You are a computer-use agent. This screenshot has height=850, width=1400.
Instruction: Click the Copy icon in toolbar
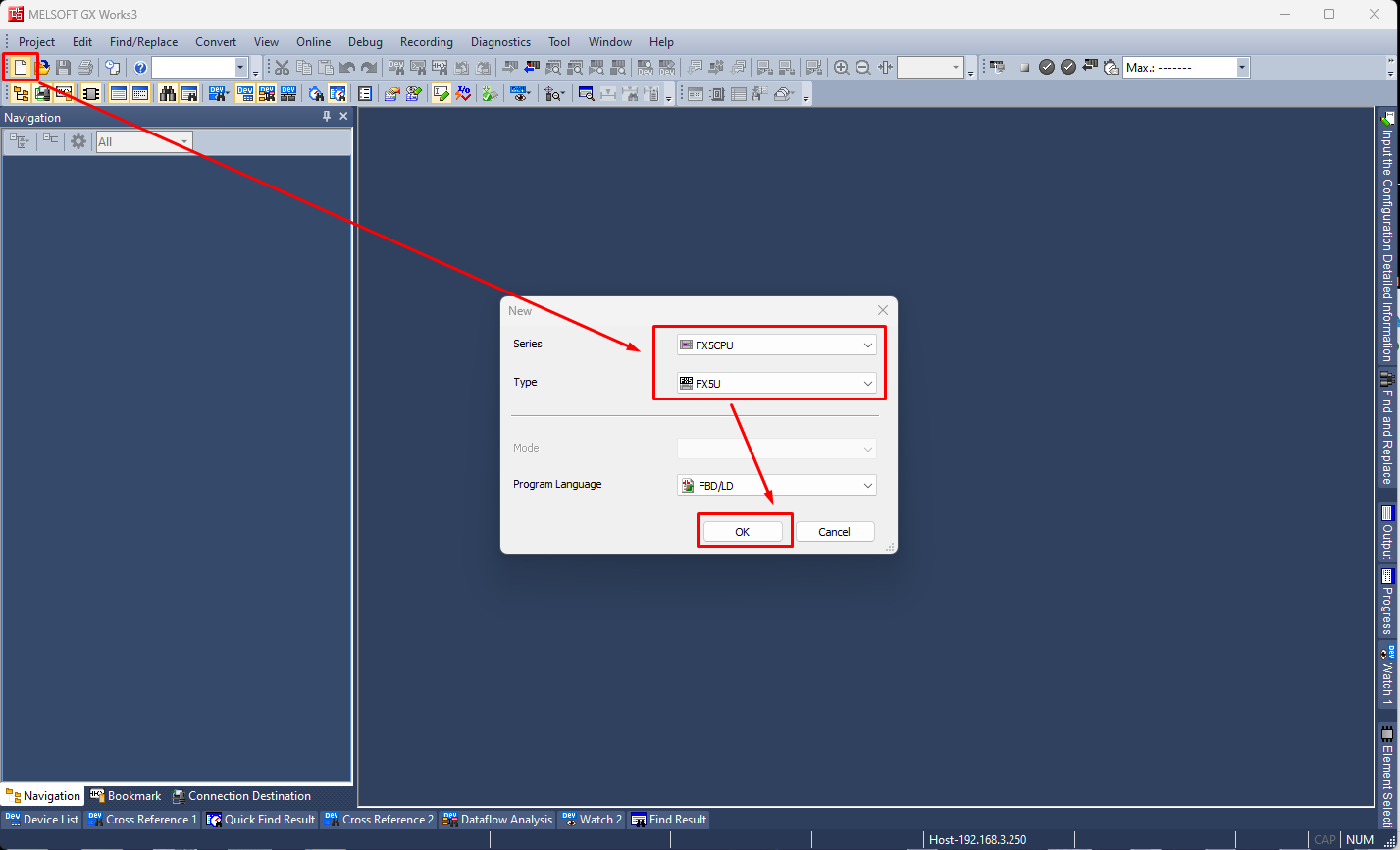(304, 68)
